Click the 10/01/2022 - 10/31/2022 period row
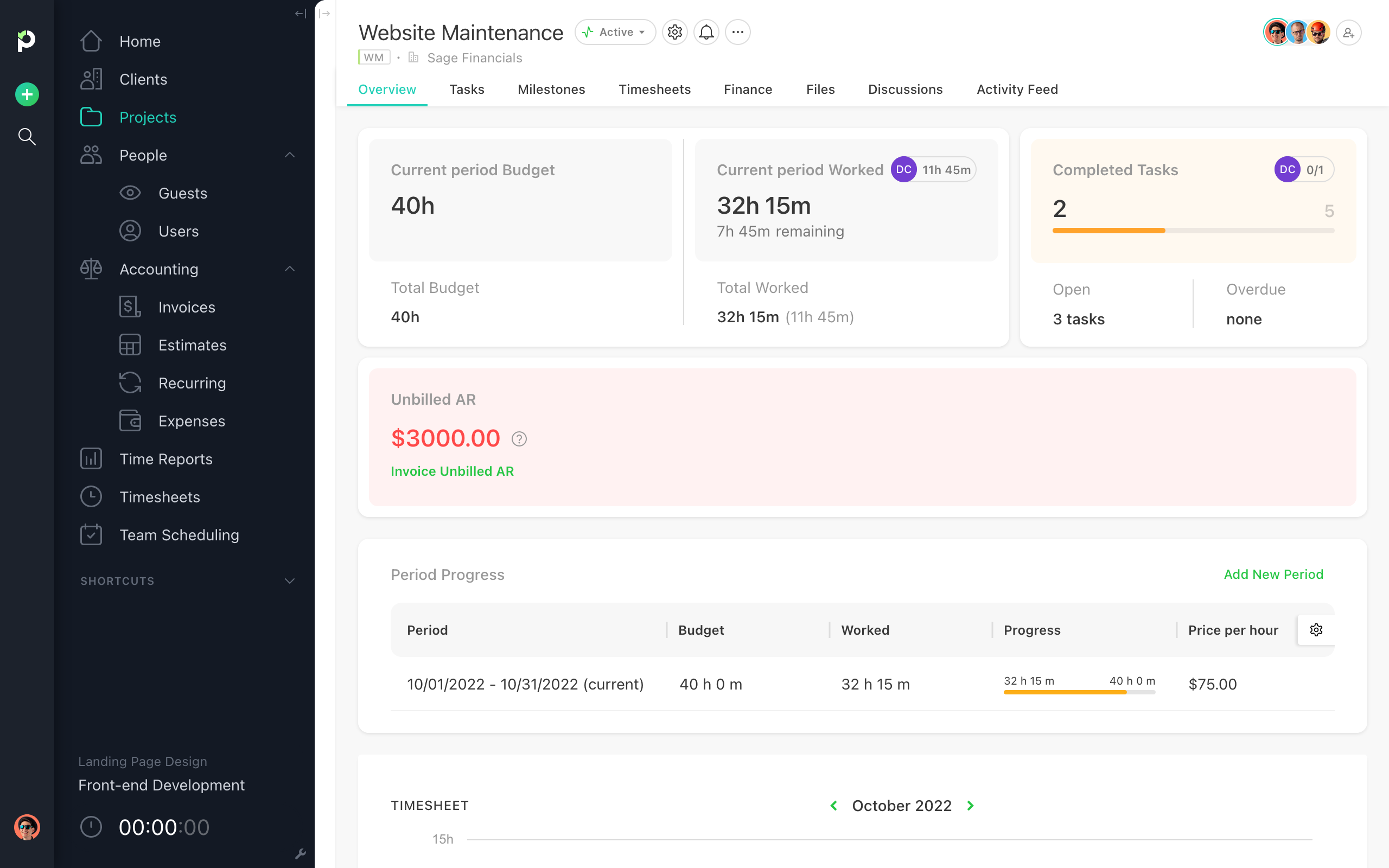This screenshot has width=1389, height=868. point(862,684)
